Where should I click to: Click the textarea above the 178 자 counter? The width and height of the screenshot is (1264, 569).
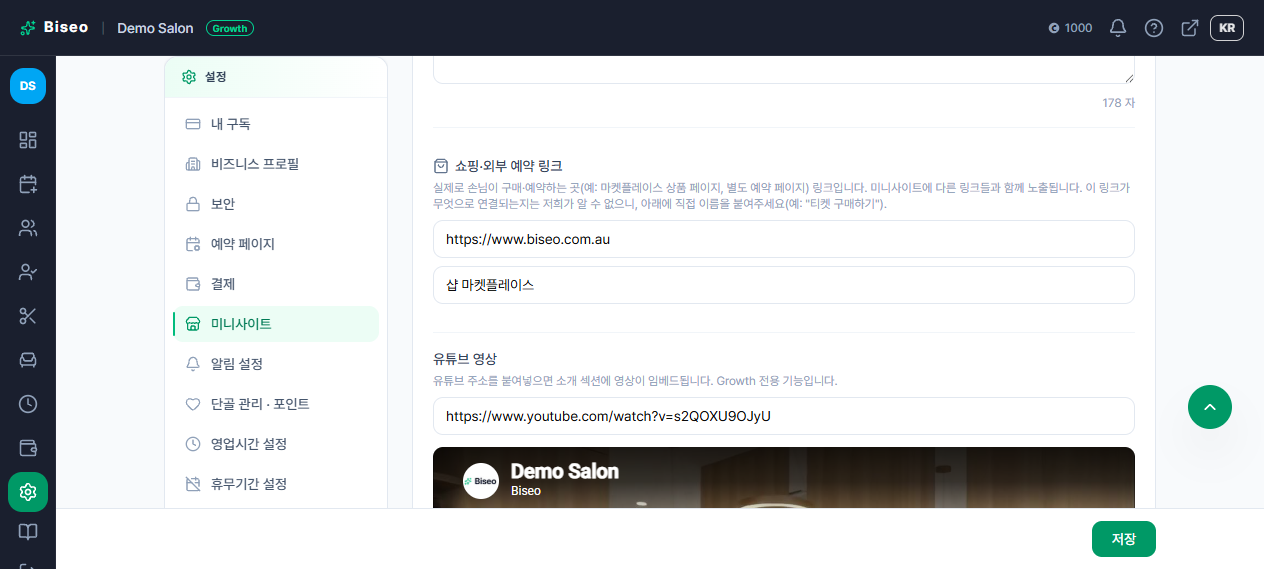coord(784,70)
